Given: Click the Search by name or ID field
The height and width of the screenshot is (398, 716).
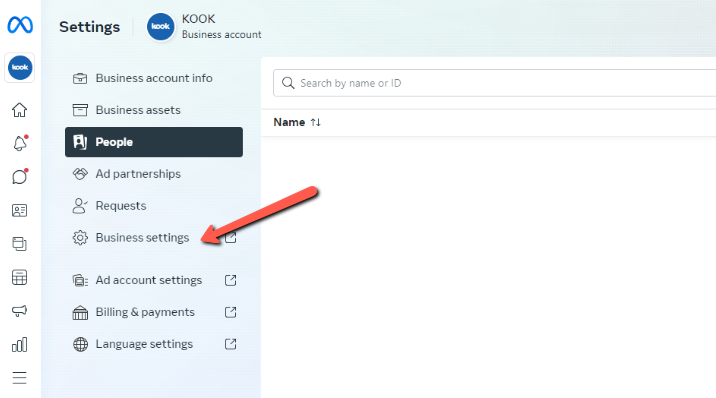Looking at the screenshot, I should (x=495, y=83).
